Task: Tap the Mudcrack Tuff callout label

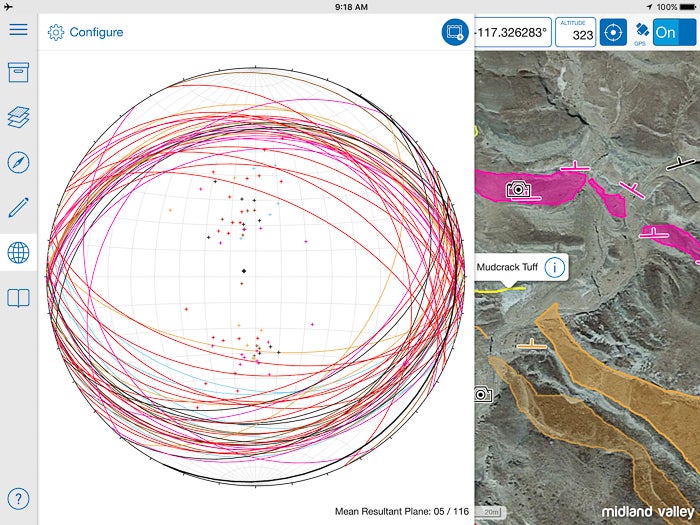Action: (507, 267)
